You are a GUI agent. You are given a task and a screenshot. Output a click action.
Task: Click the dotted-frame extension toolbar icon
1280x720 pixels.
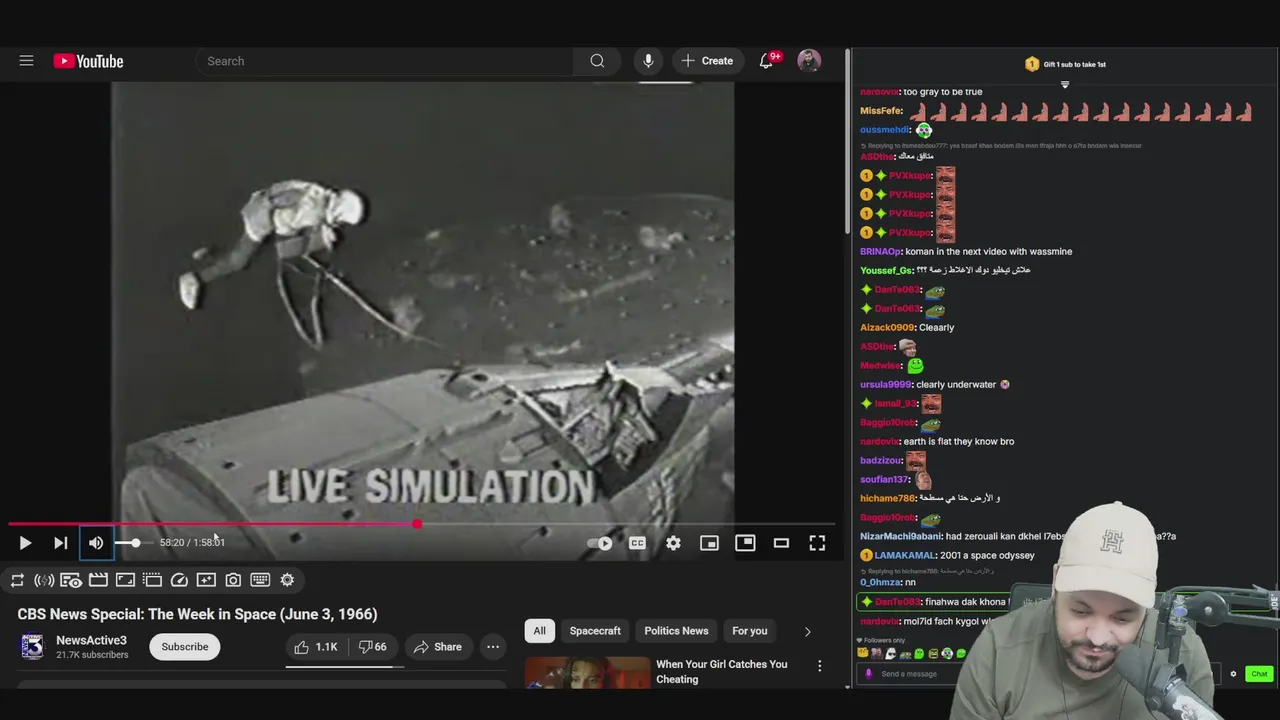coord(152,580)
